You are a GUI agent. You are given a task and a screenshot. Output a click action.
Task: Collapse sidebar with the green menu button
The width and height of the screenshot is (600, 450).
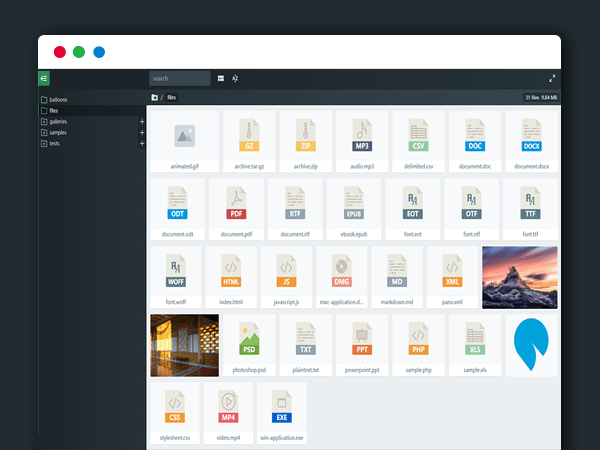[x=44, y=78]
